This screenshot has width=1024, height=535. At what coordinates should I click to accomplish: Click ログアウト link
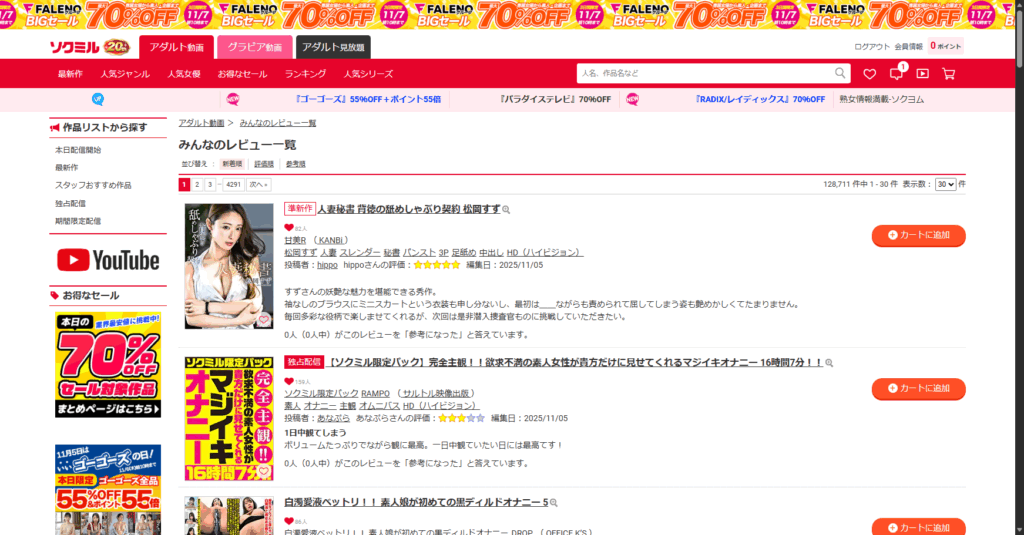pos(872,46)
